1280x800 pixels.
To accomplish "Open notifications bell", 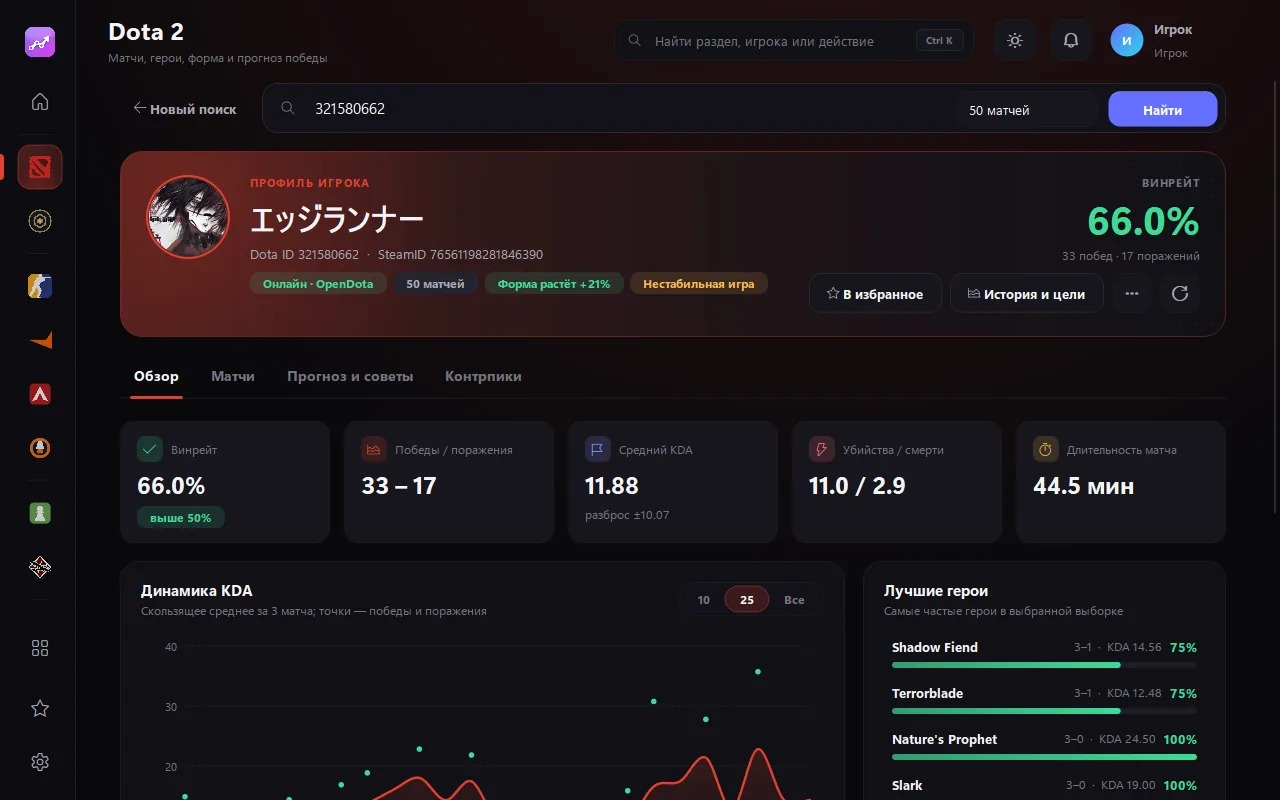I will pyautogui.click(x=1071, y=41).
